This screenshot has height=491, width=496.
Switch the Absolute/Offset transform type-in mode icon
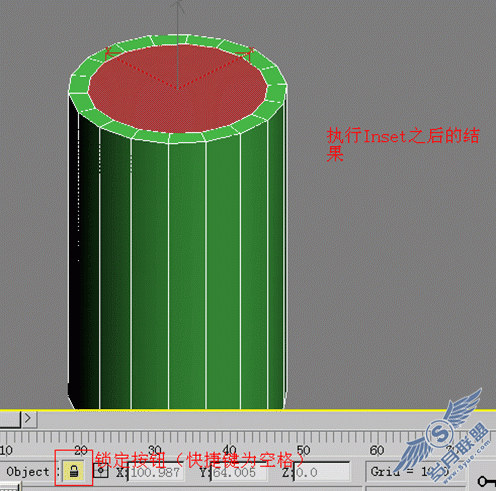click(x=101, y=471)
